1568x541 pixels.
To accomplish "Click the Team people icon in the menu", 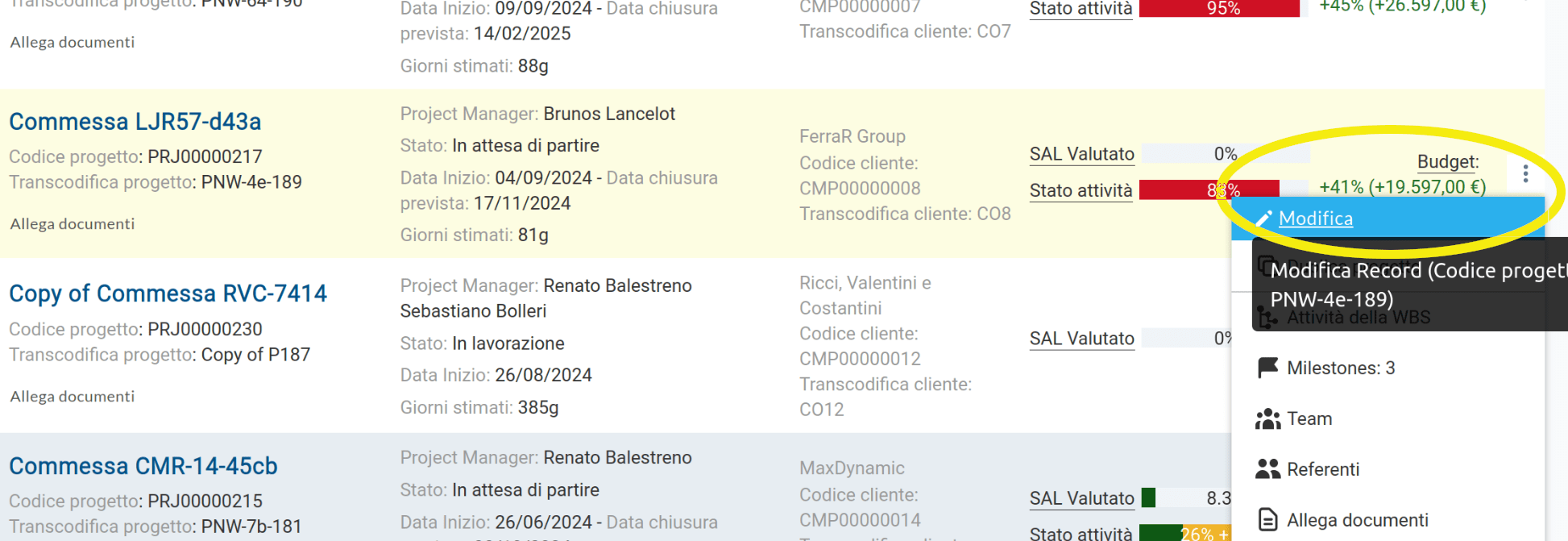I will (x=1267, y=418).
